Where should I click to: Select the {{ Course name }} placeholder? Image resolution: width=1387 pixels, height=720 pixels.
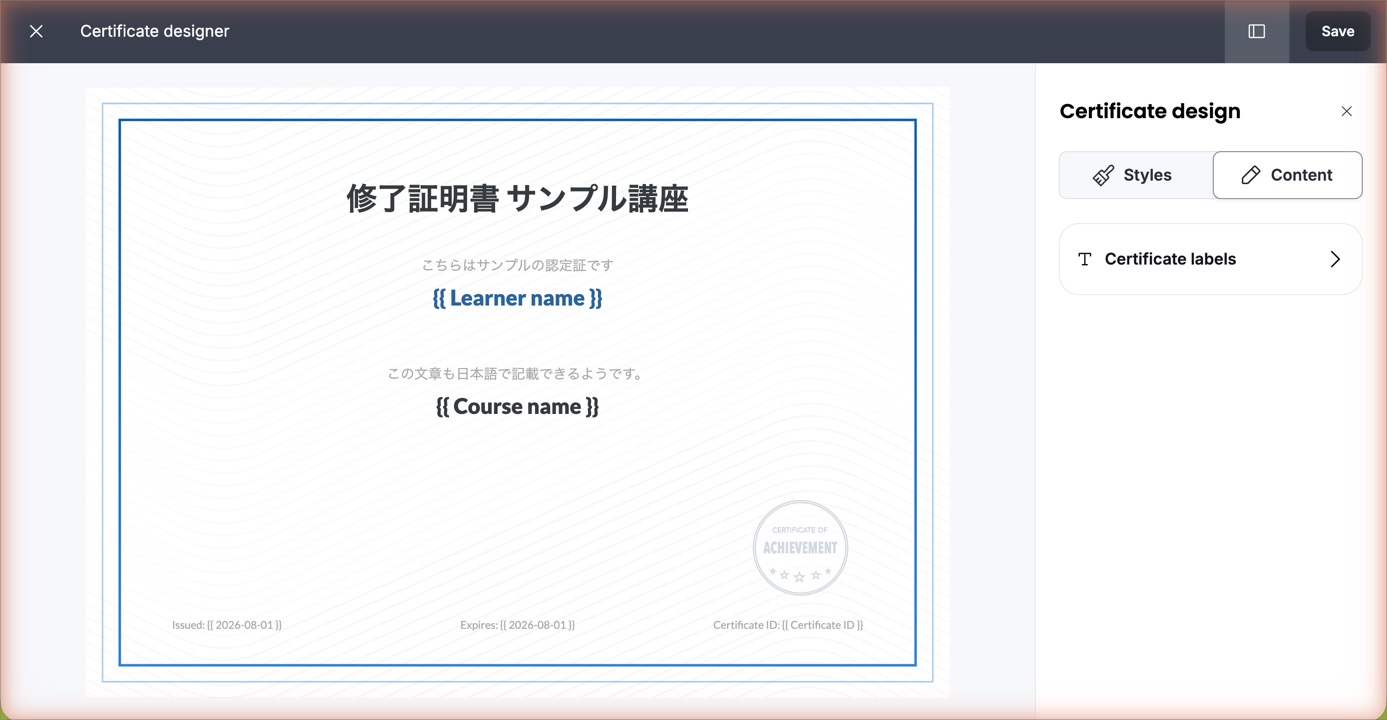point(517,406)
